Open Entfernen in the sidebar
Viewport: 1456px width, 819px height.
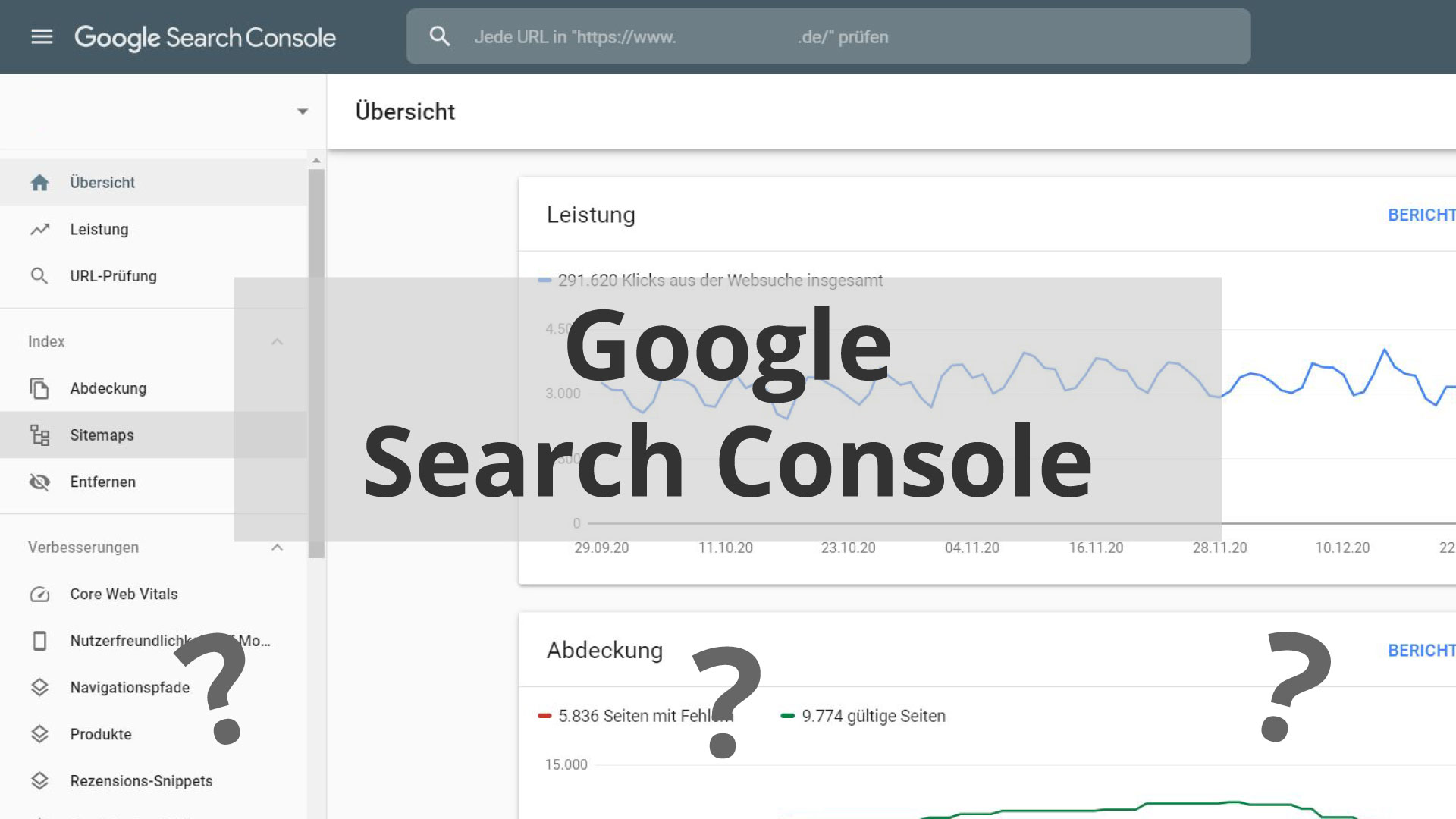click(x=153, y=482)
